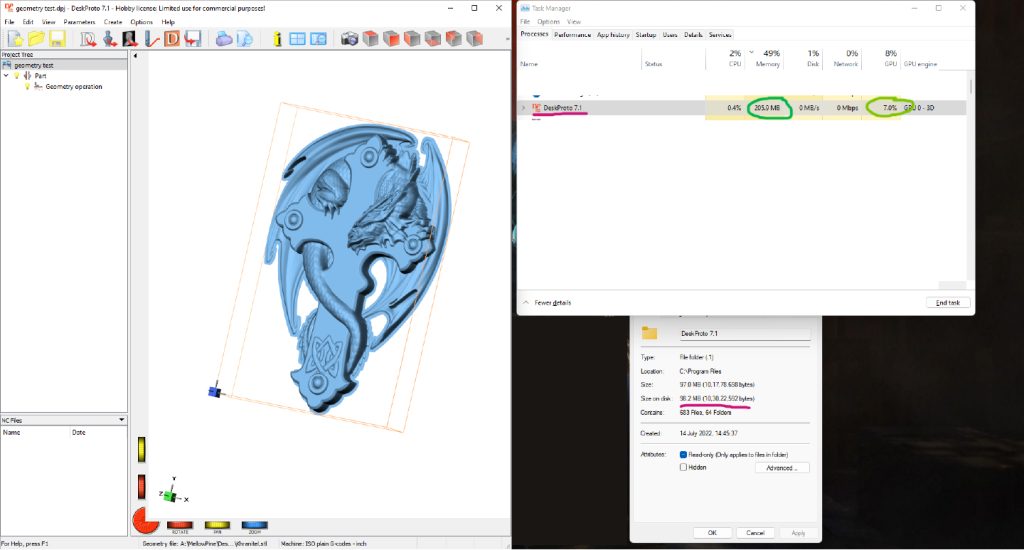Toggle the Read-only attribute checkbox
1024x550 pixels.
pyautogui.click(x=683, y=454)
